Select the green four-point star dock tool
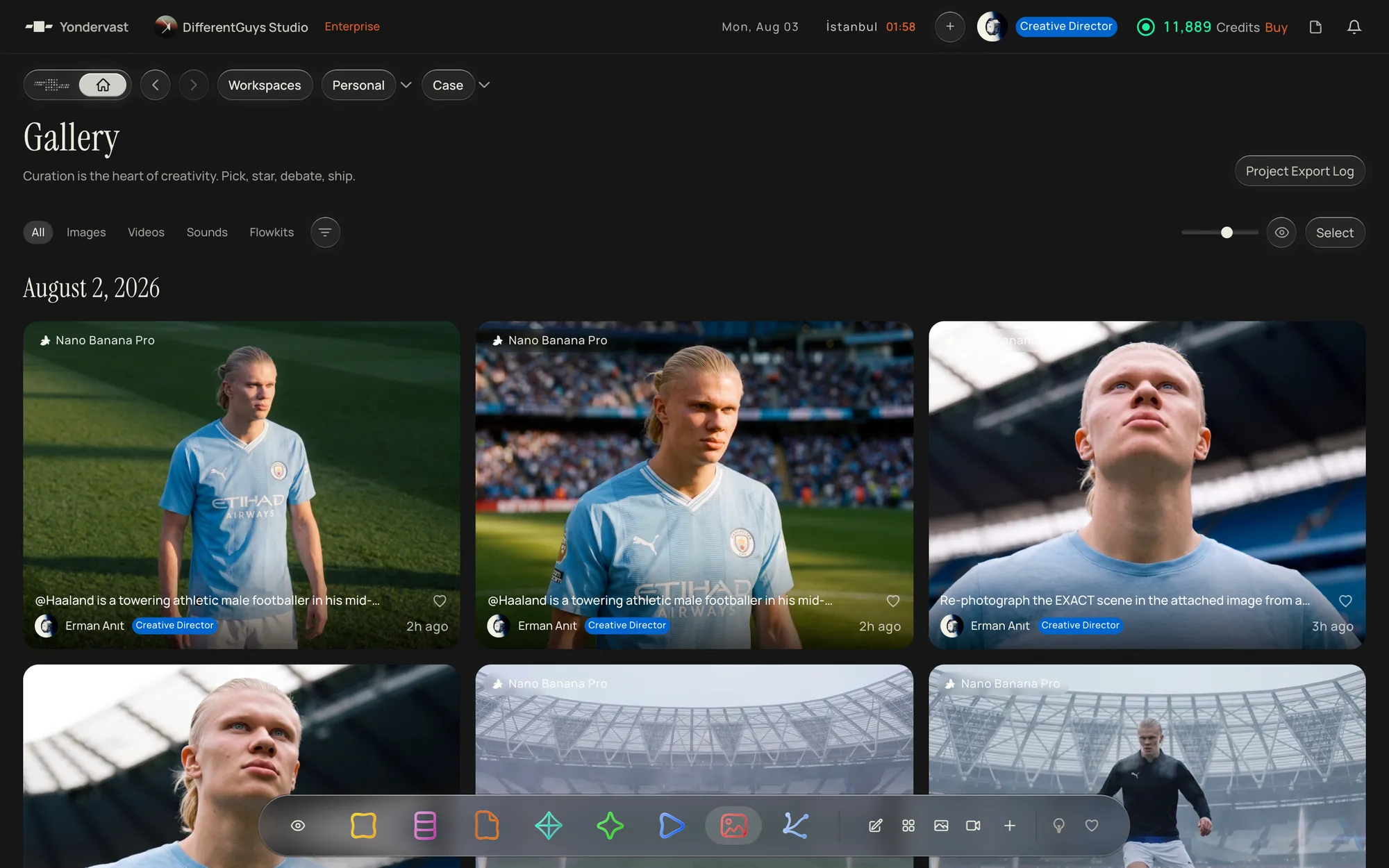The width and height of the screenshot is (1389, 868). click(610, 826)
